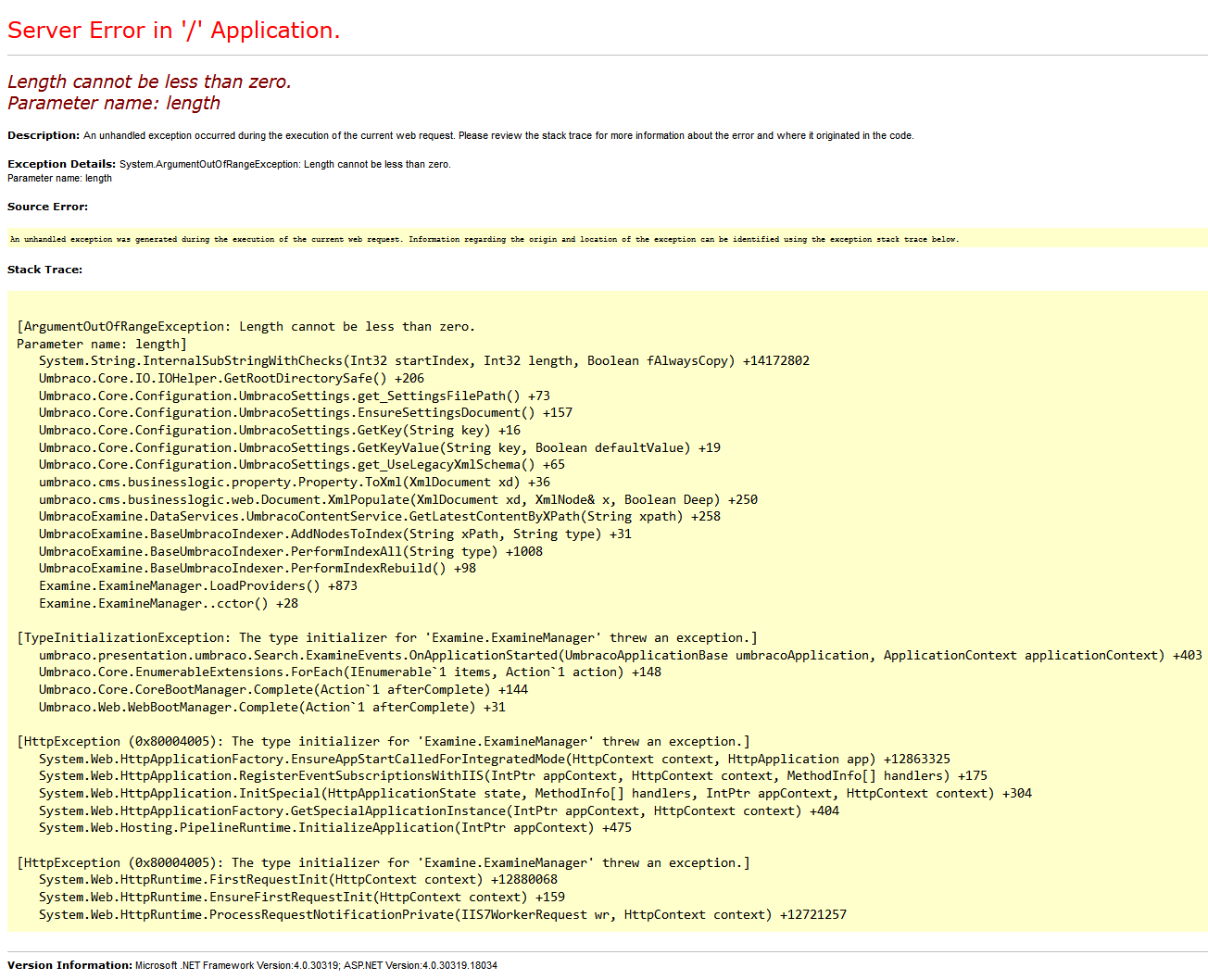
Task: Click the 'GetKey(String key) +16' stack line
Action: (x=280, y=430)
